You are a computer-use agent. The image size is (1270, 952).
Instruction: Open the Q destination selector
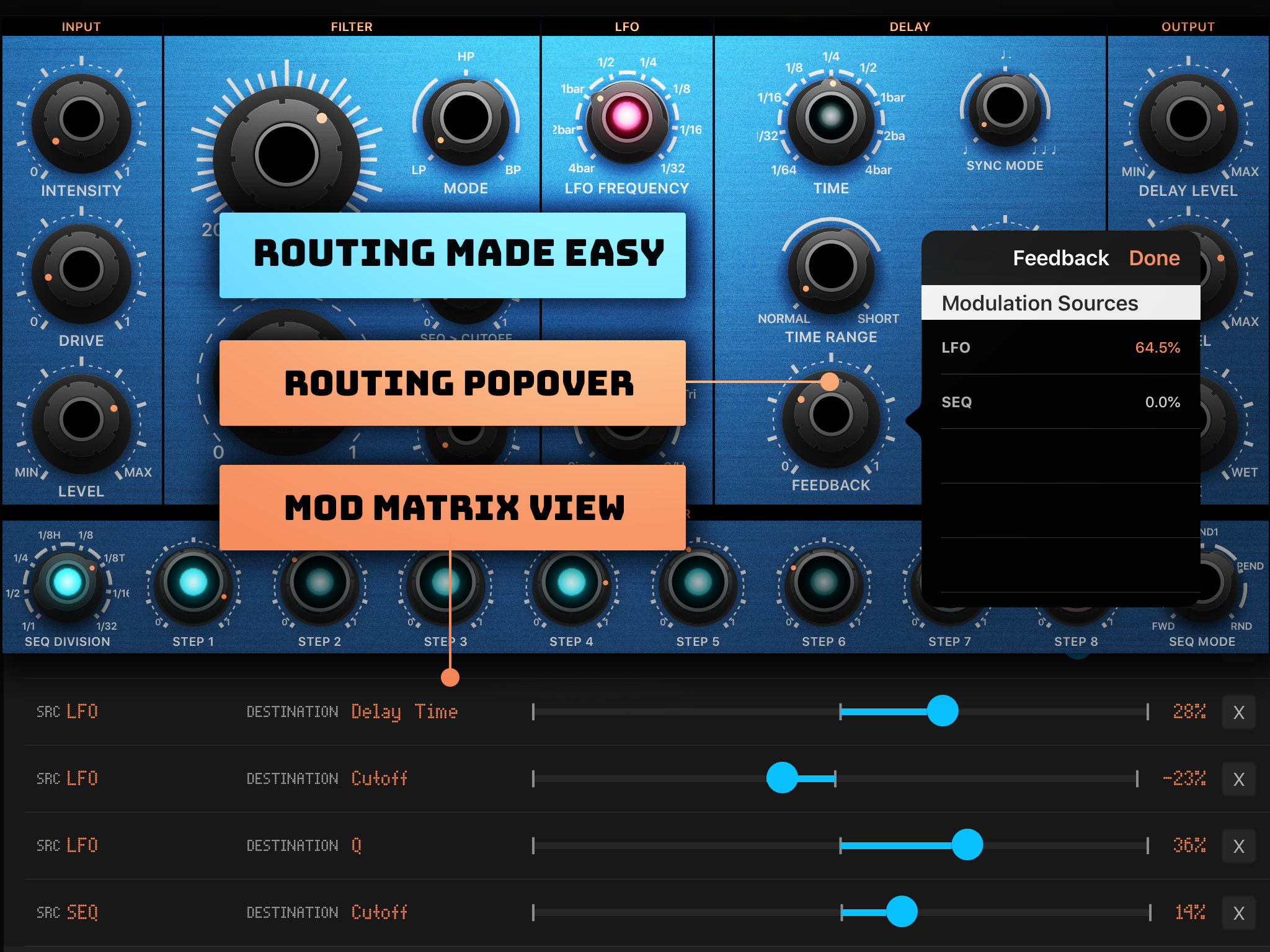click(x=357, y=845)
